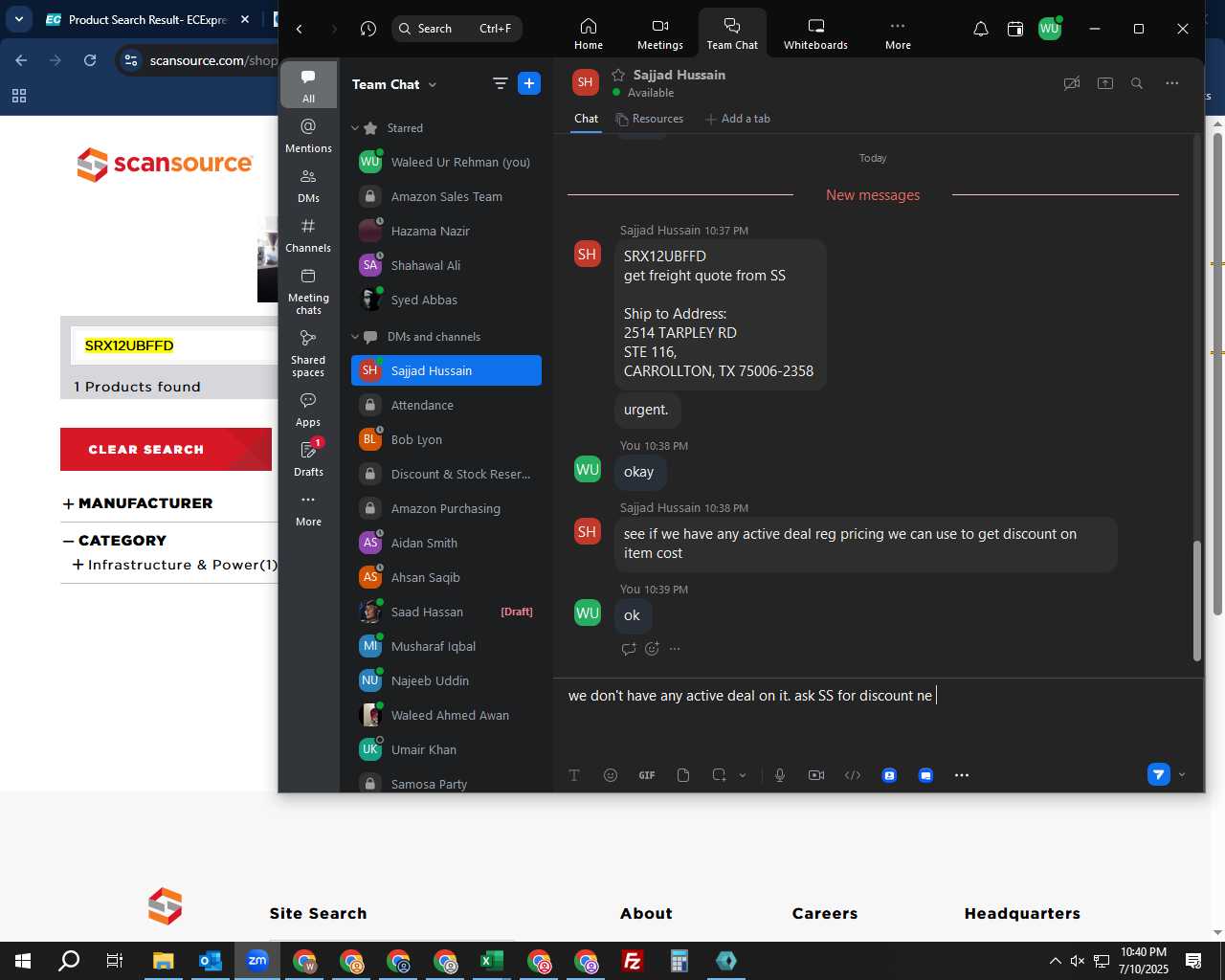1225x980 pixels.
Task: Open Waleed Ur Rehman (you) chat
Action: pos(446,162)
